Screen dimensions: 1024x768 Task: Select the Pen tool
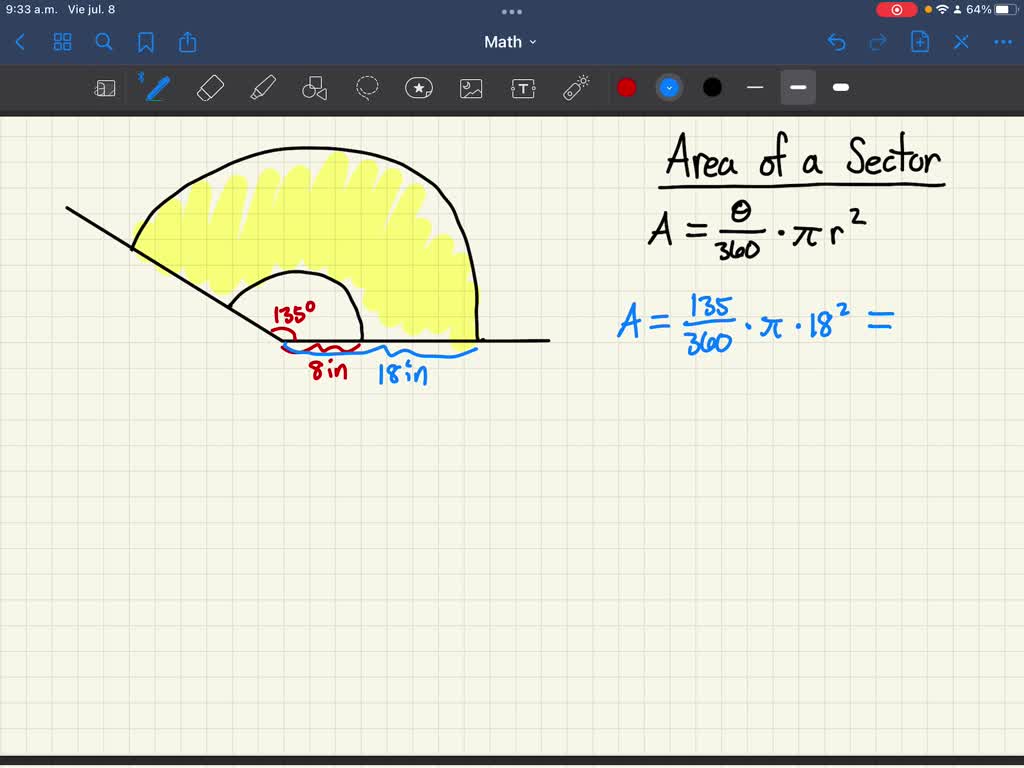click(157, 88)
